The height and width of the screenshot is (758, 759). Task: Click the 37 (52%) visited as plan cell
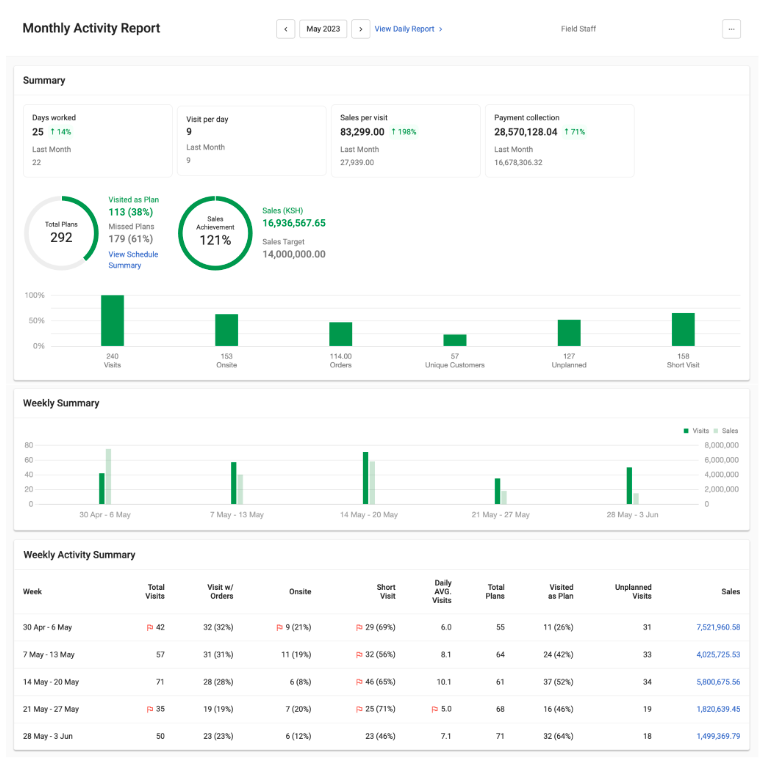coord(558,682)
